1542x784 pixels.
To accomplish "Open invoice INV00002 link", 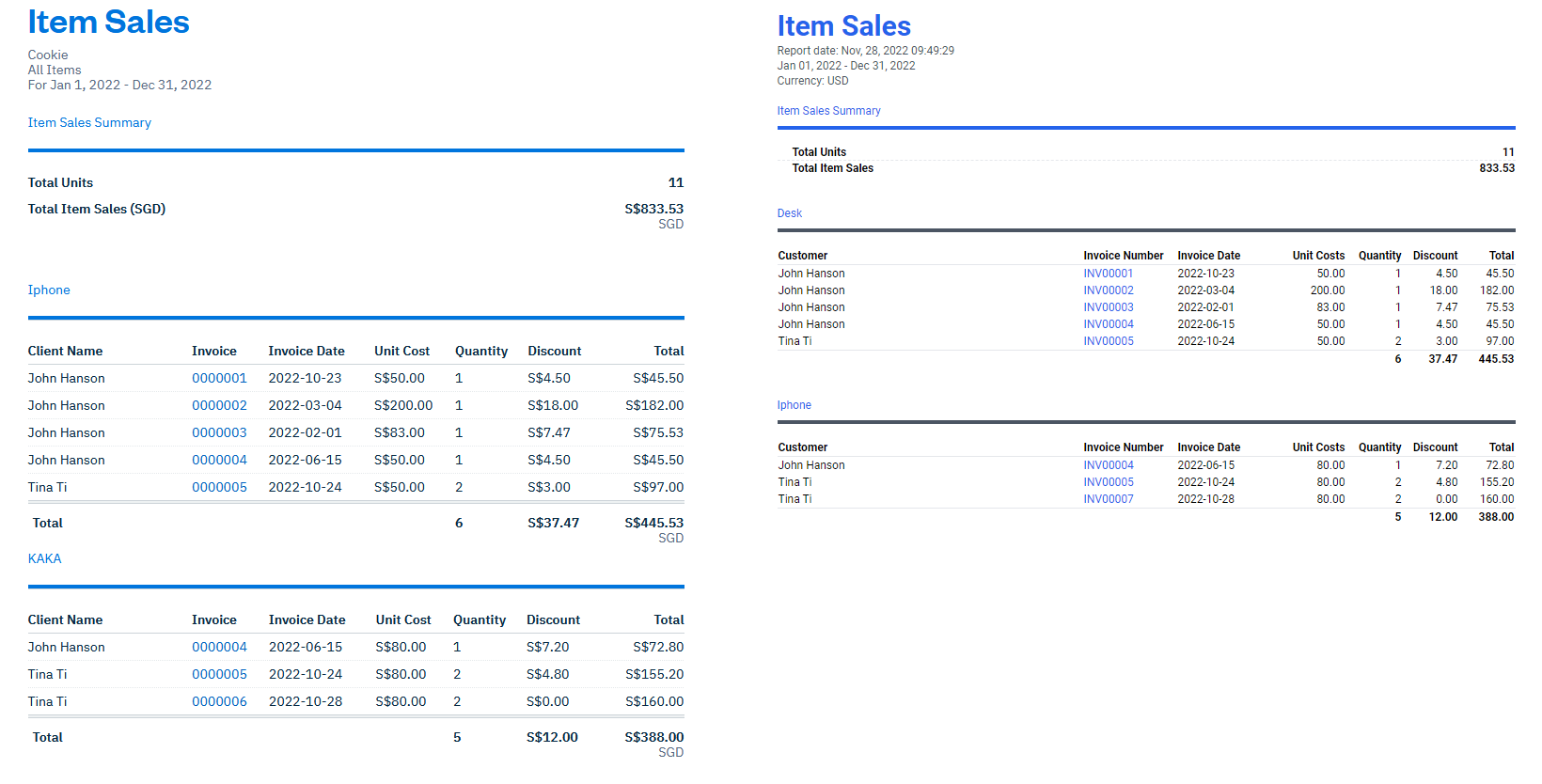I will coord(1108,290).
